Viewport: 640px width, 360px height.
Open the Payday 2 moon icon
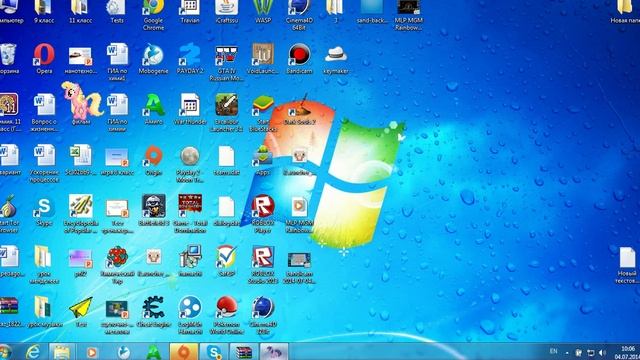[x=190, y=164]
